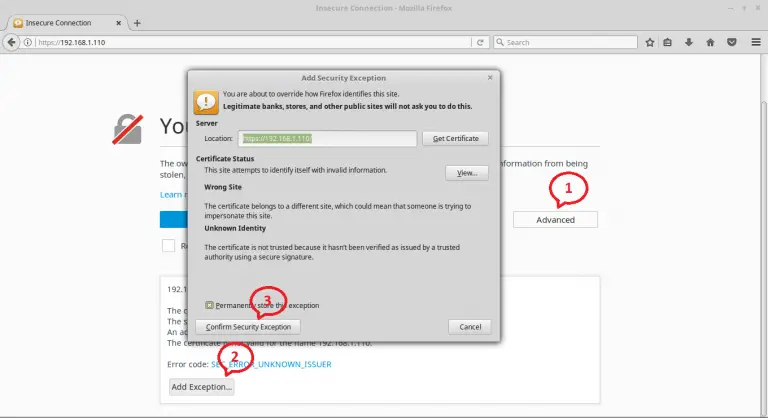
Task: Click the Location field in dialog
Action: click(x=326, y=138)
